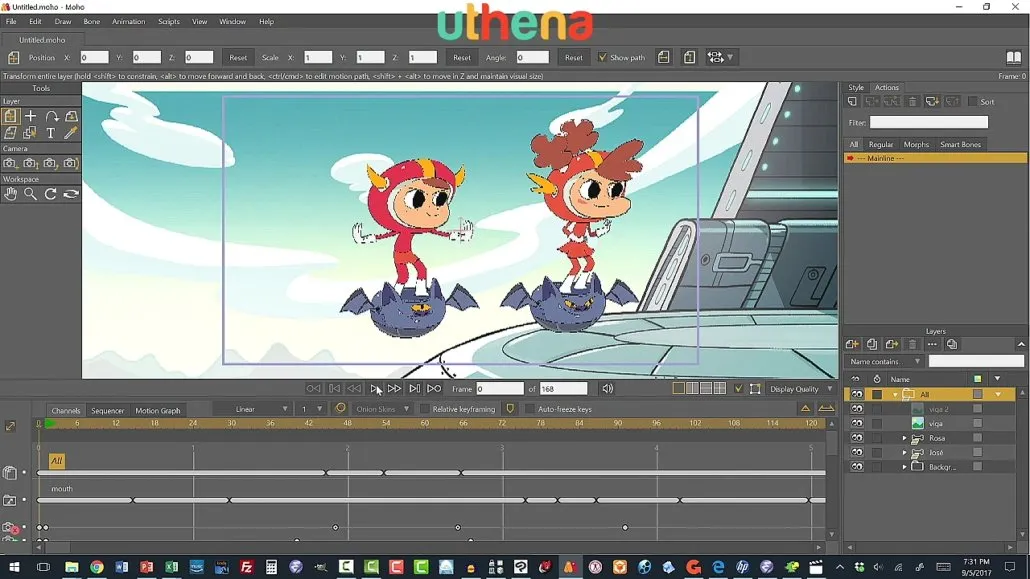Switch to the Sequencer tab
Viewport: 1030px width, 579px height.
click(x=107, y=410)
